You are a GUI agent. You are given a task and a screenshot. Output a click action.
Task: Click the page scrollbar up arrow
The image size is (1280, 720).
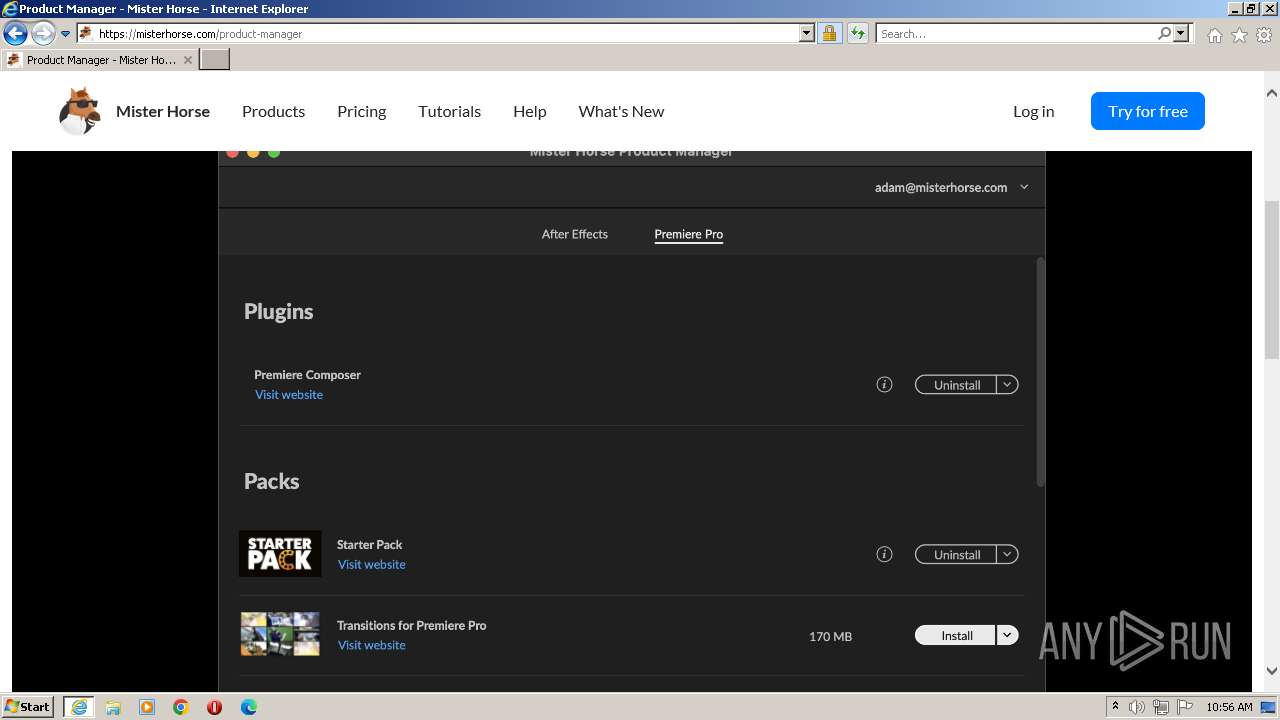click(x=1271, y=93)
